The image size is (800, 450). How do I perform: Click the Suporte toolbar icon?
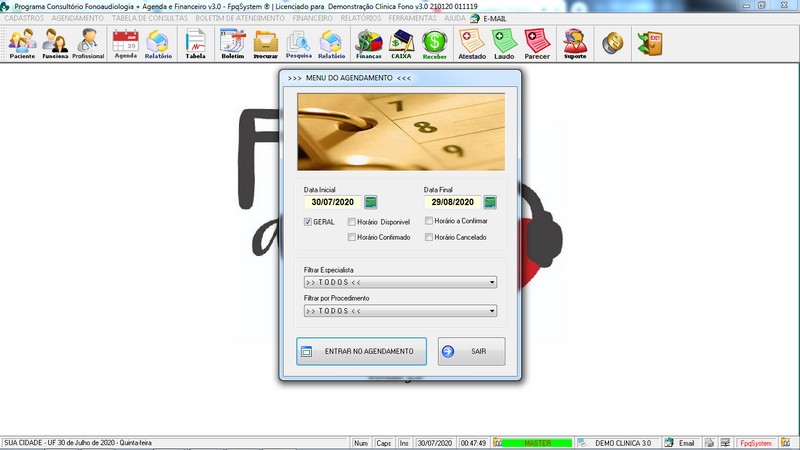point(575,43)
